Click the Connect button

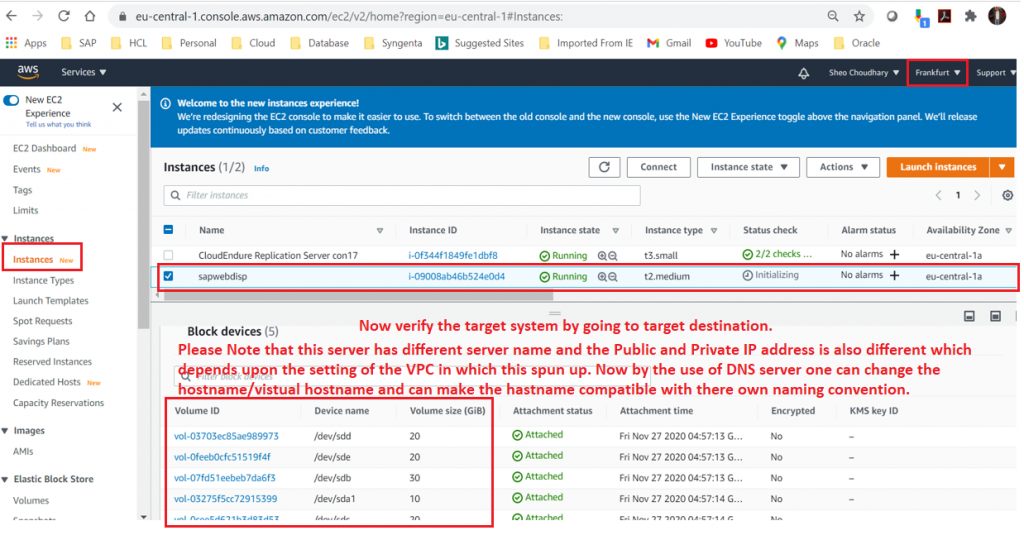(658, 167)
